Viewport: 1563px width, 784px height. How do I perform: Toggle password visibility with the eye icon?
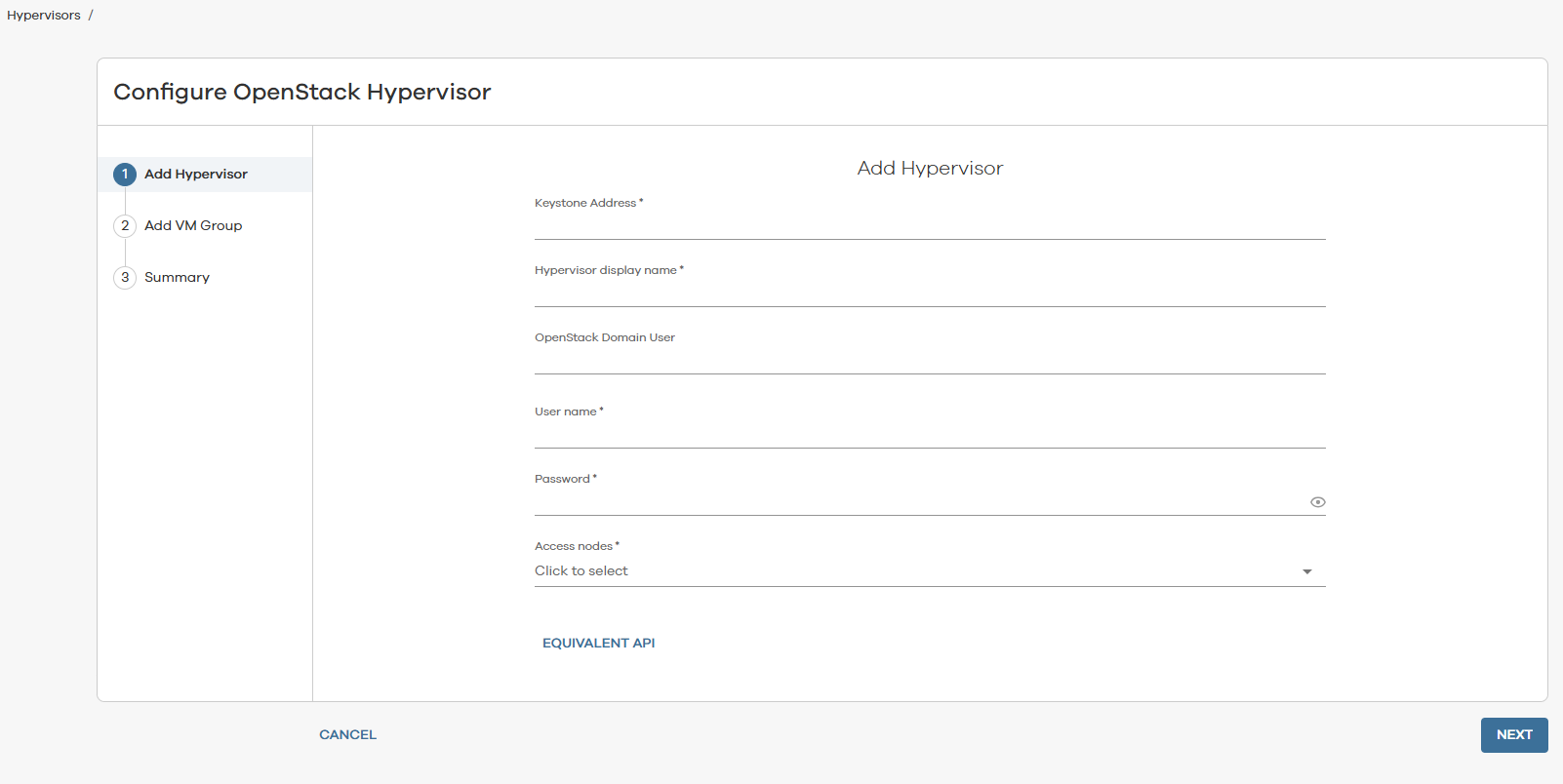pyautogui.click(x=1317, y=502)
